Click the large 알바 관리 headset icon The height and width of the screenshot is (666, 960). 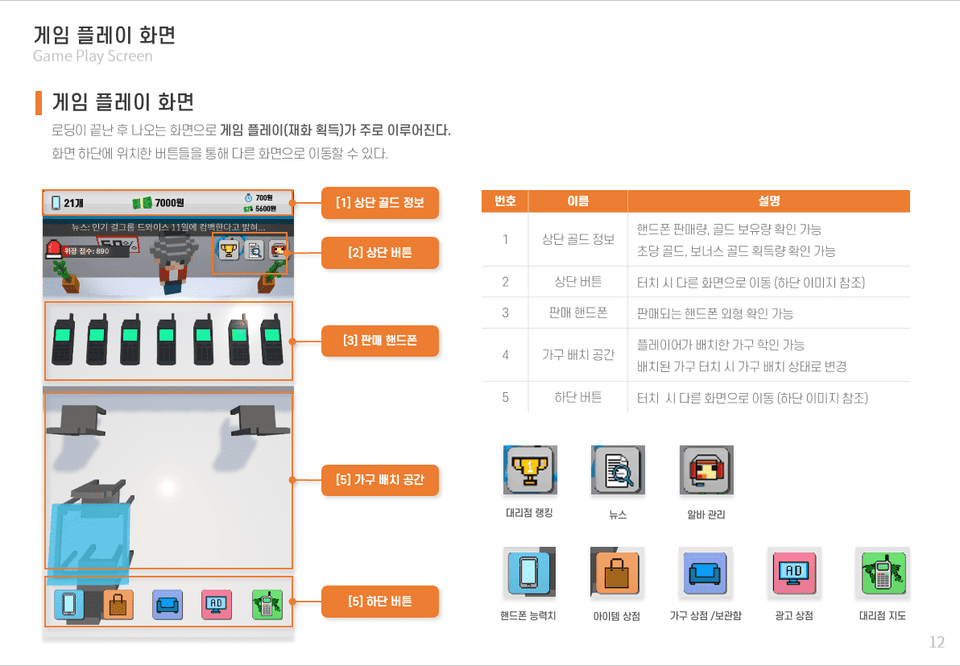click(707, 470)
